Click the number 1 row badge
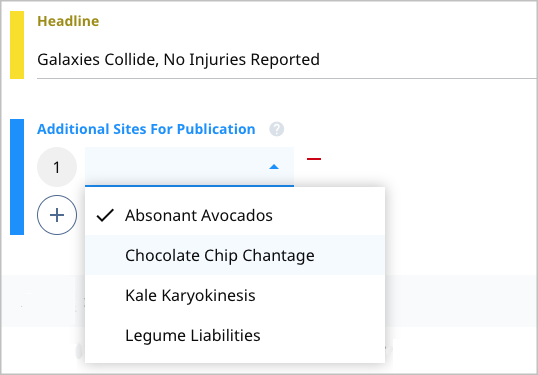538x375 pixels. tap(57, 167)
